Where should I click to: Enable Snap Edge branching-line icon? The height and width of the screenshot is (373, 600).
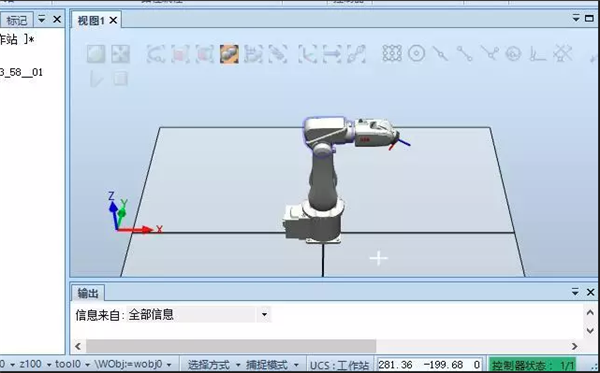click(489, 54)
